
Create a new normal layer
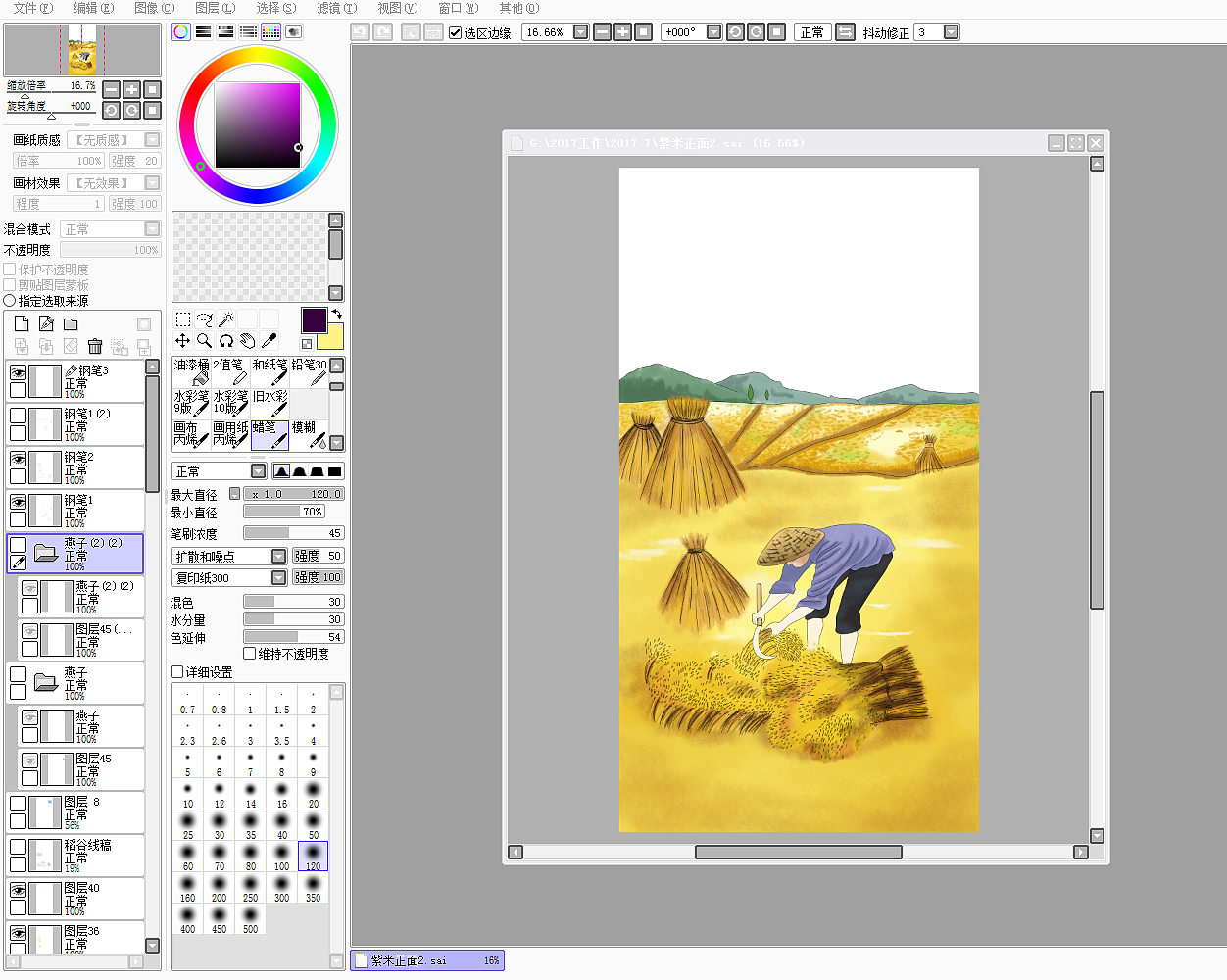click(x=22, y=324)
